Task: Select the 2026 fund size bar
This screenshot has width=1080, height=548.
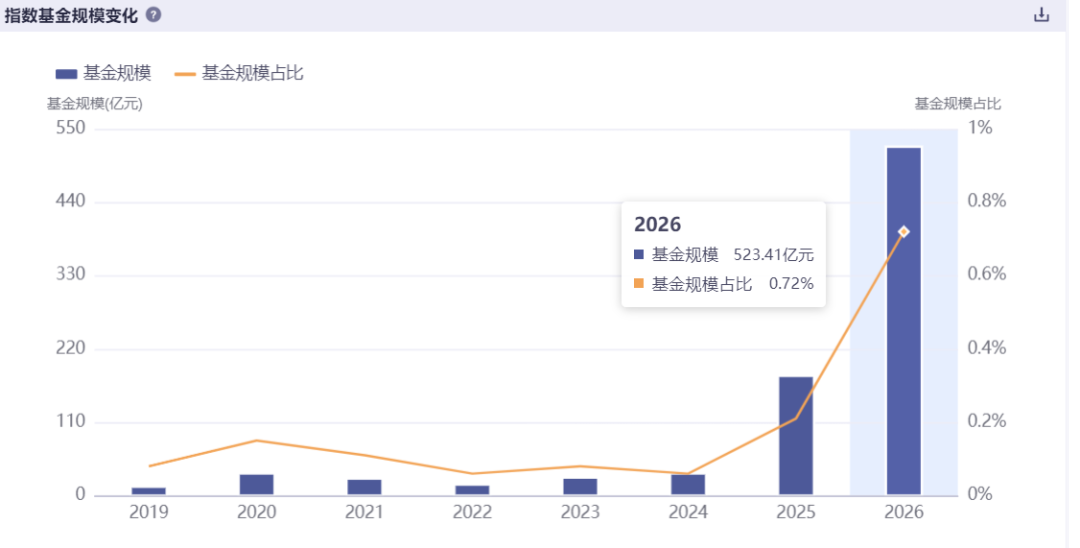Action: pos(904,321)
